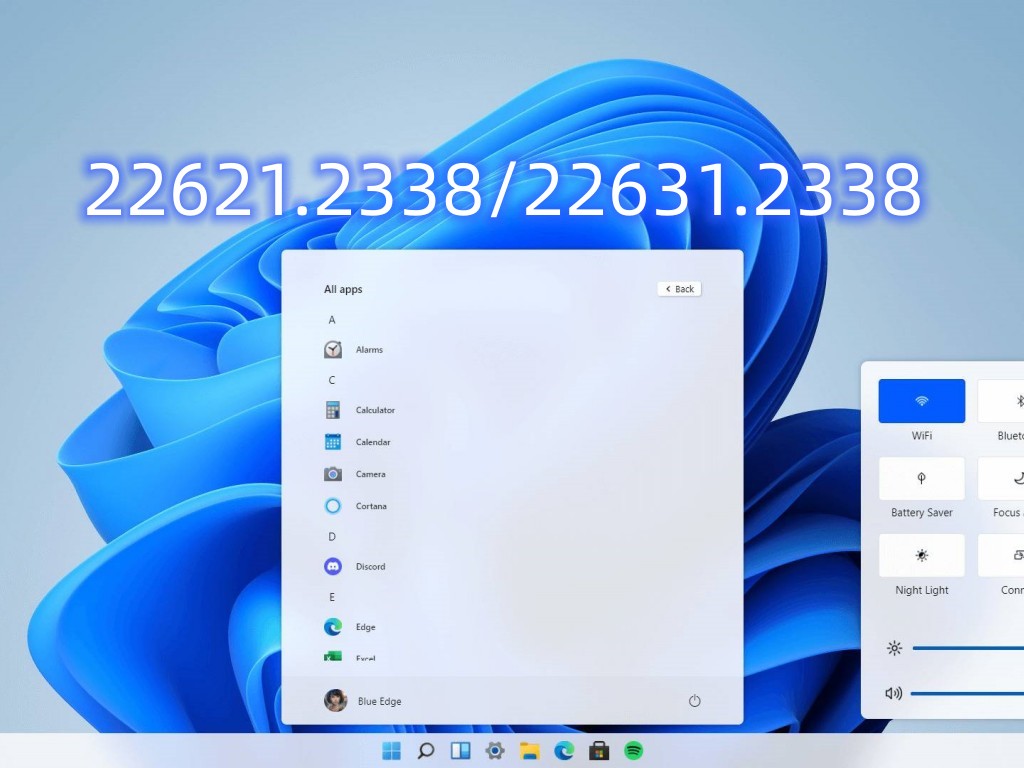
Task: Select the "Camera" text label
Action: point(370,474)
